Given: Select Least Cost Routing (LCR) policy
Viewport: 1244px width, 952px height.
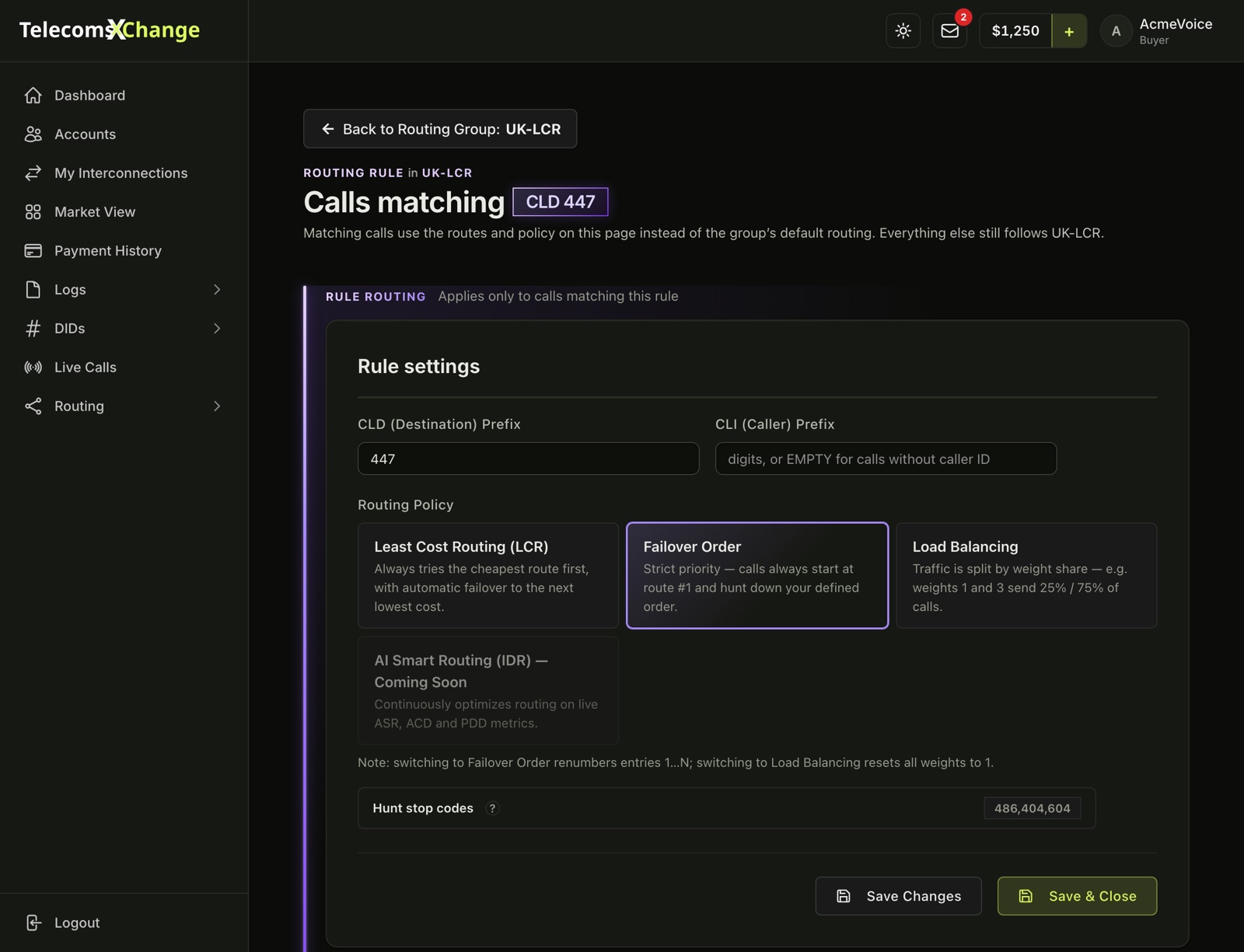Looking at the screenshot, I should [487, 575].
